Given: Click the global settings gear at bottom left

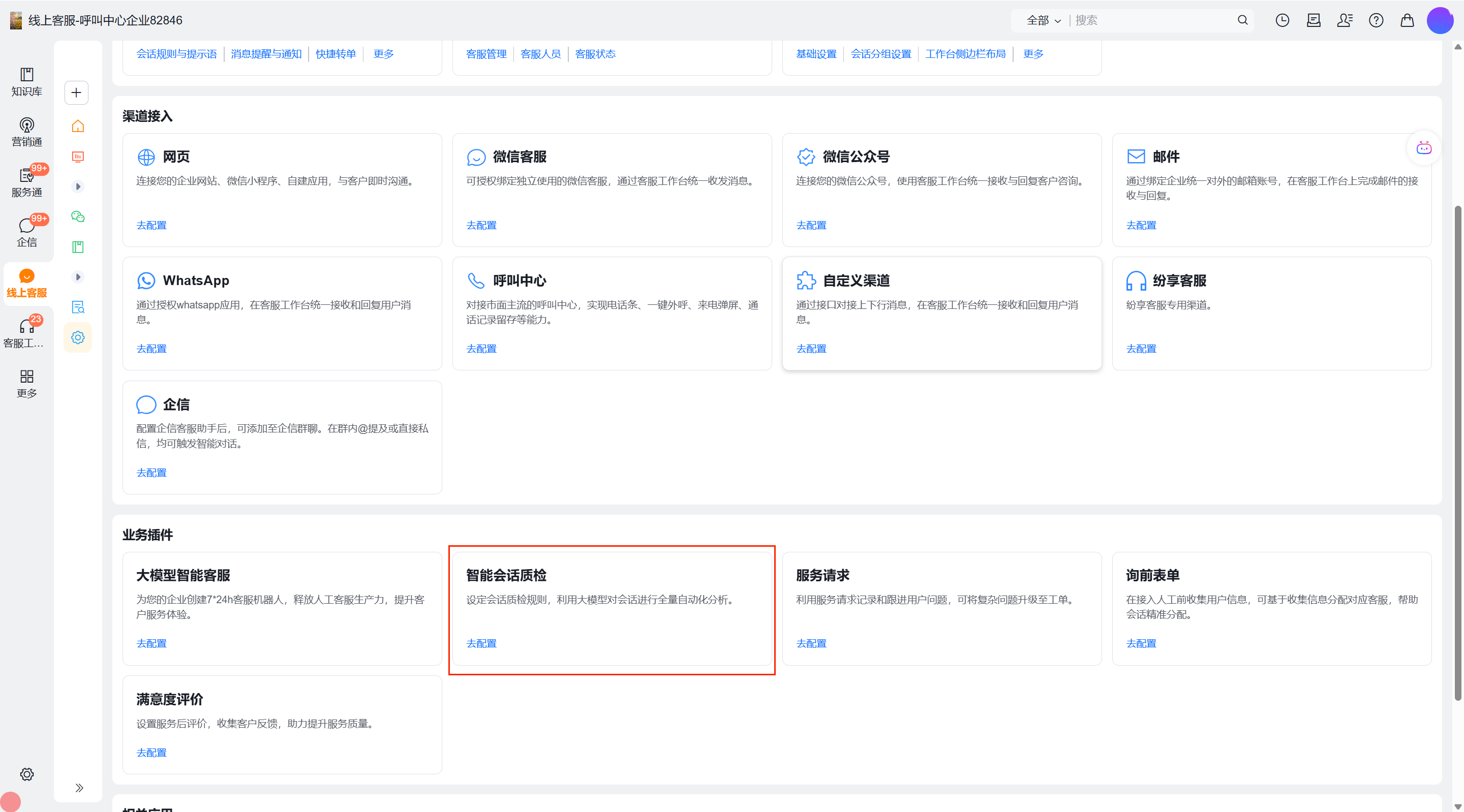Looking at the screenshot, I should pos(27,774).
